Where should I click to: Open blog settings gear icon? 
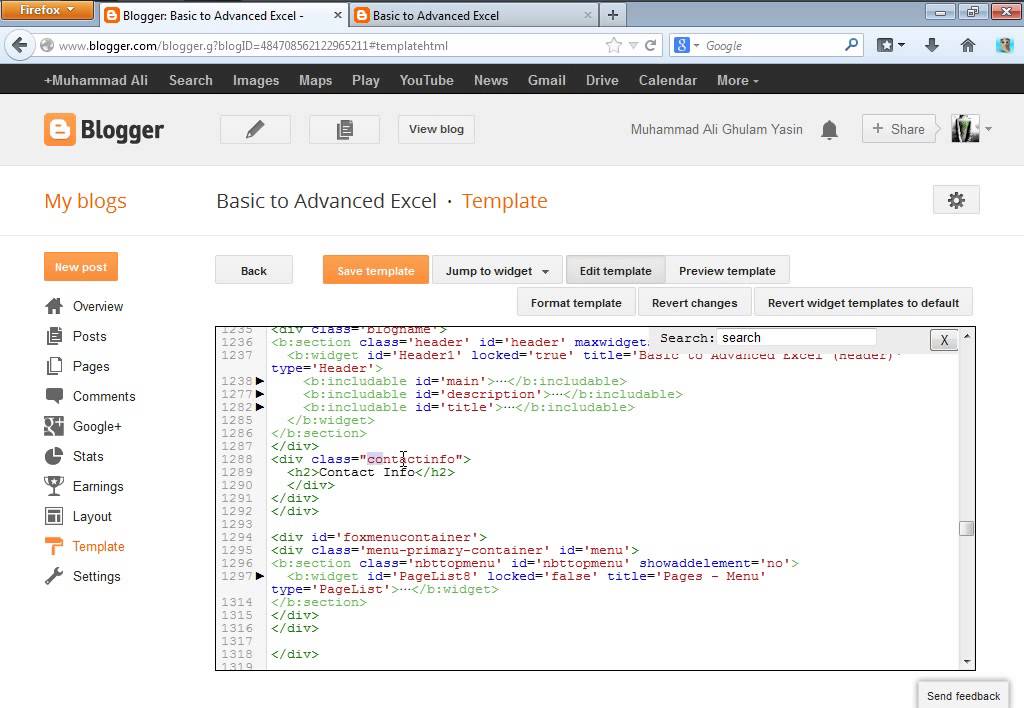956,200
